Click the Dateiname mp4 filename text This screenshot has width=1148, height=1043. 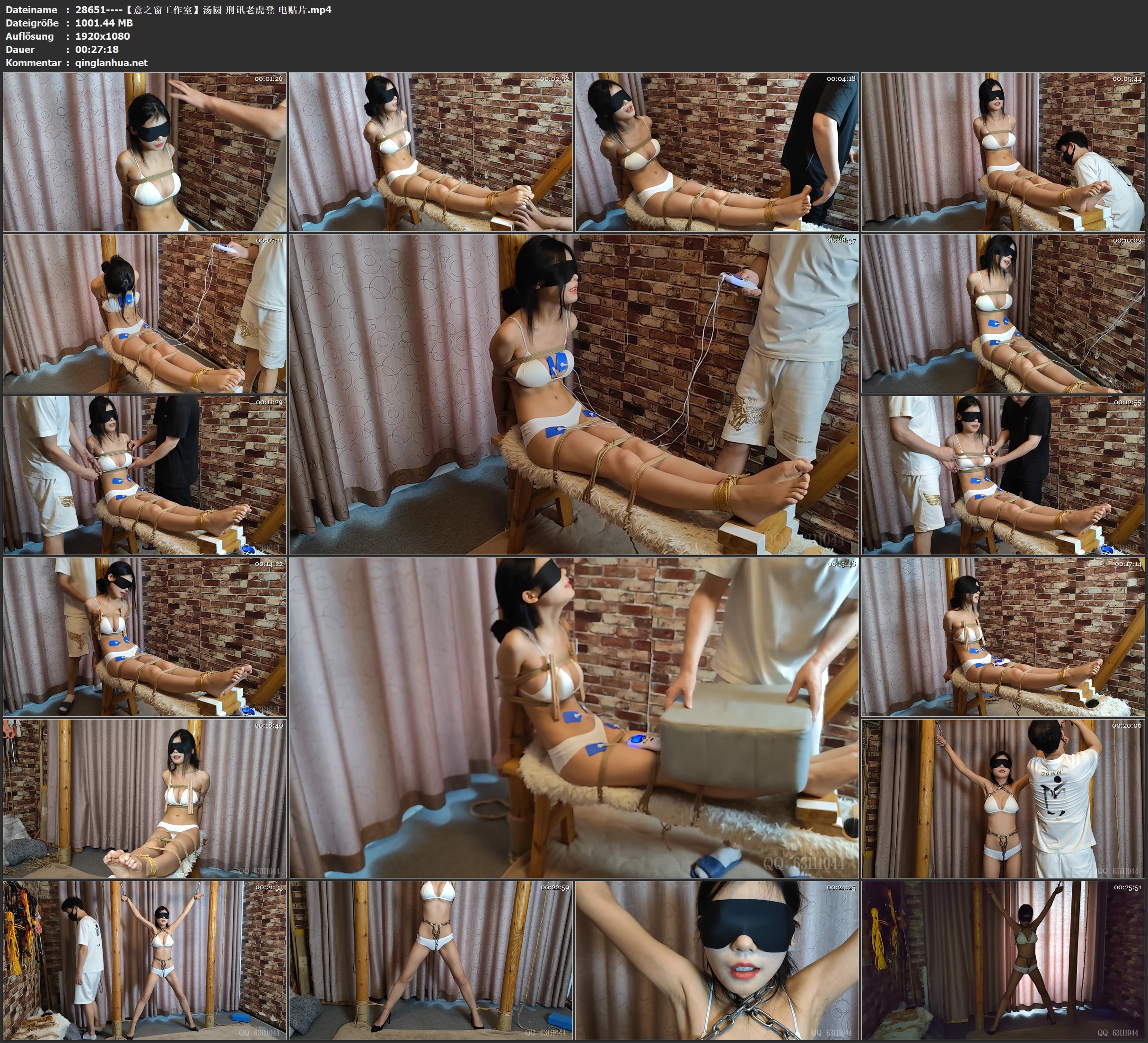[203, 9]
